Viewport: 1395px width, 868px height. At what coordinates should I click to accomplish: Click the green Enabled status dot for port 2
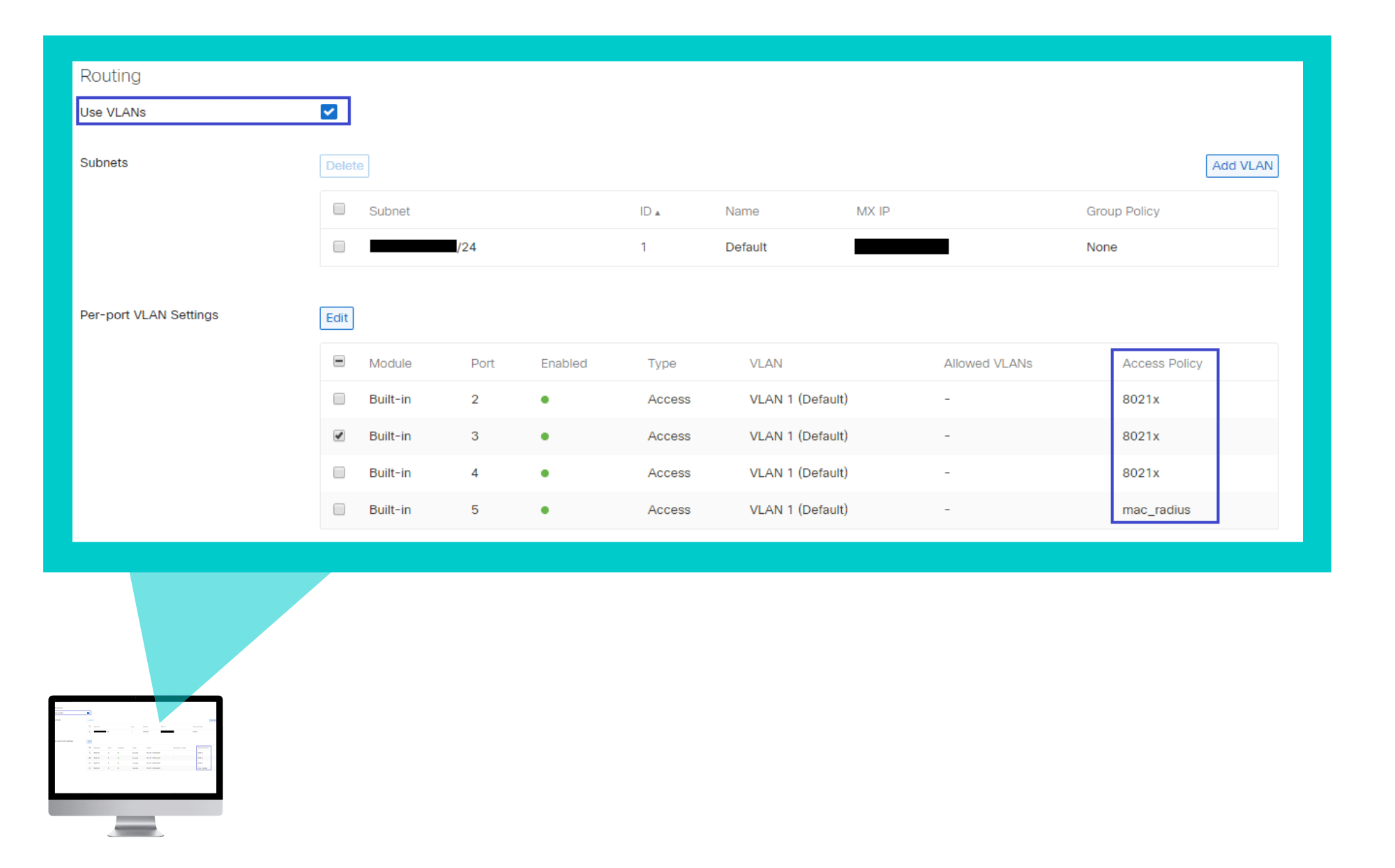point(545,399)
